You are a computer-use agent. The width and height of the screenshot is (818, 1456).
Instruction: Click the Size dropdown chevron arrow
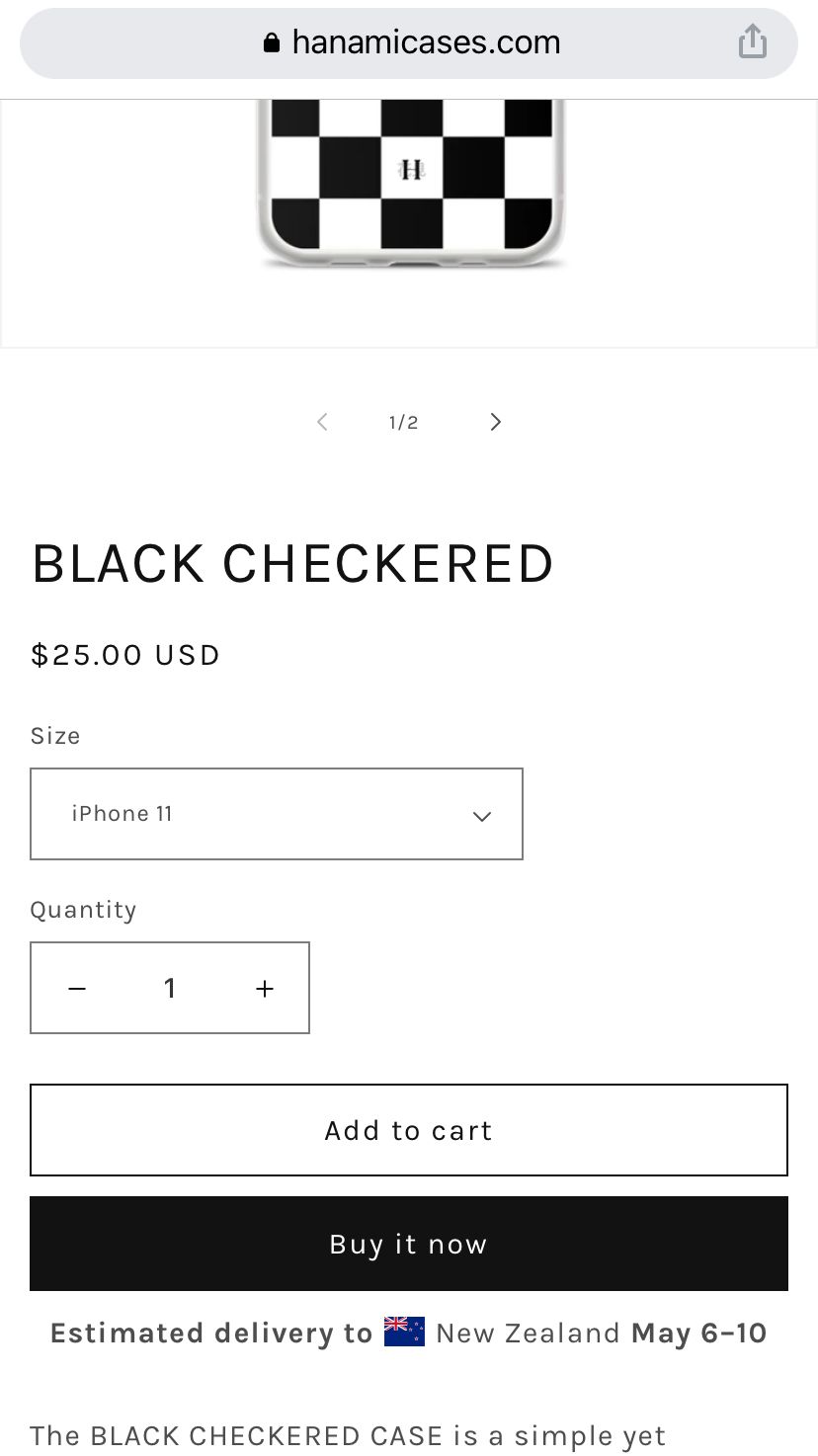482,816
